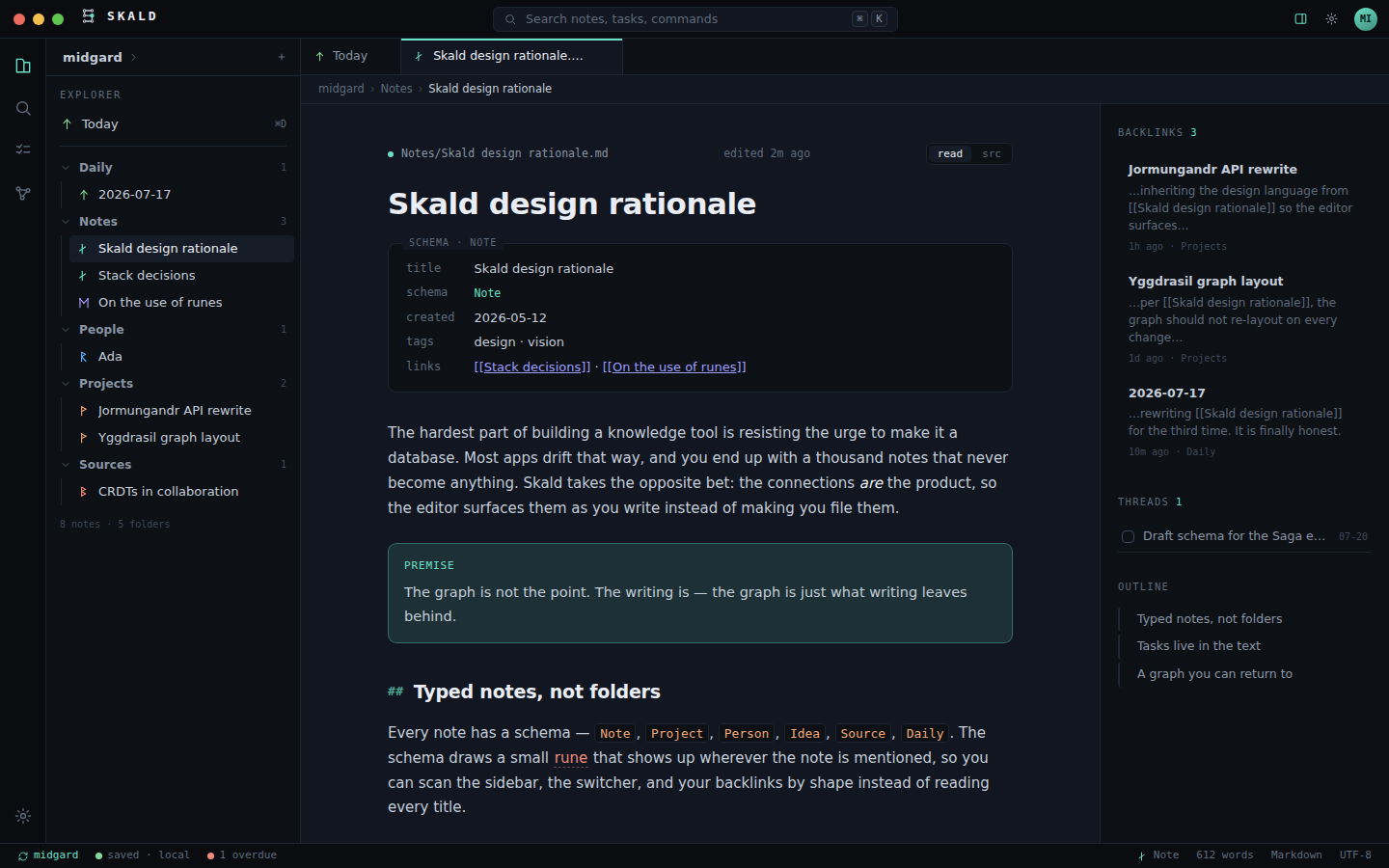The height and width of the screenshot is (868, 1389).
Task: Open the graph view icon in activity bar
Action: click(23, 193)
